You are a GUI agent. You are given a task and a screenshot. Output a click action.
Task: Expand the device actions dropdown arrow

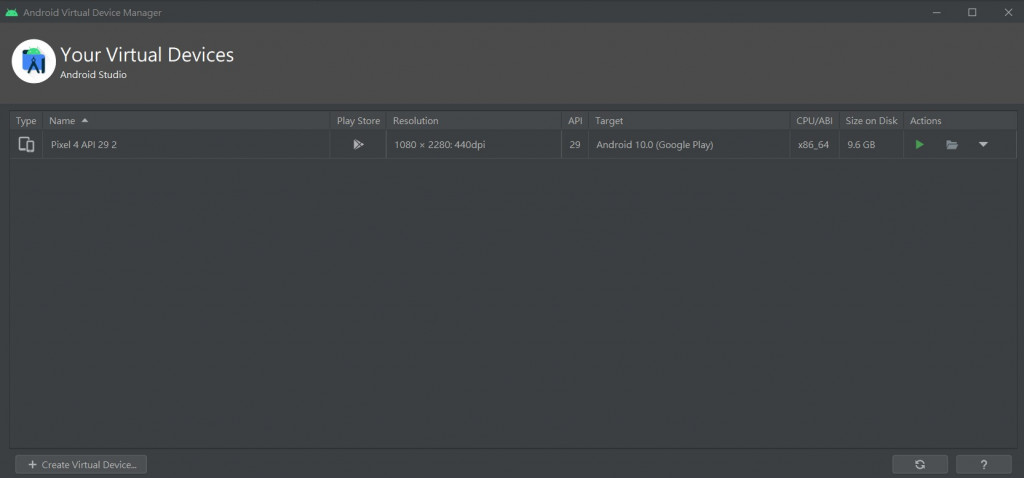pyautogui.click(x=983, y=144)
